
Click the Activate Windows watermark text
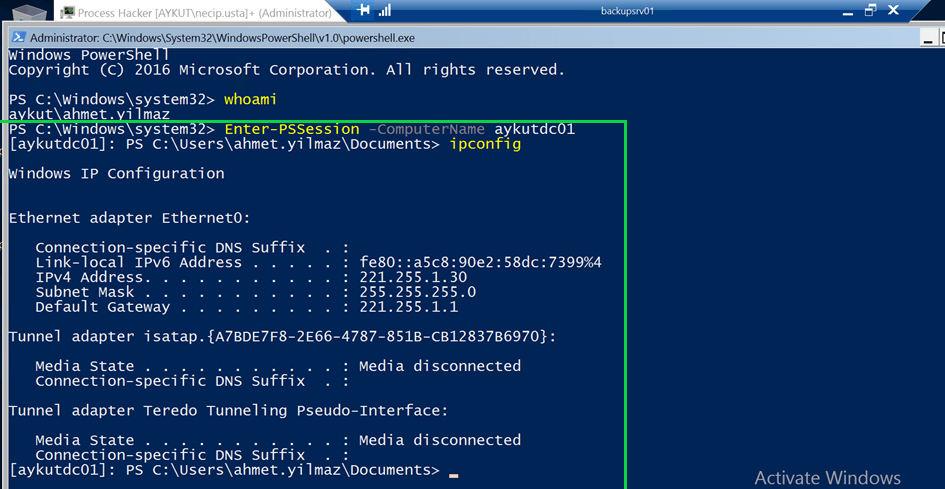[x=827, y=478]
